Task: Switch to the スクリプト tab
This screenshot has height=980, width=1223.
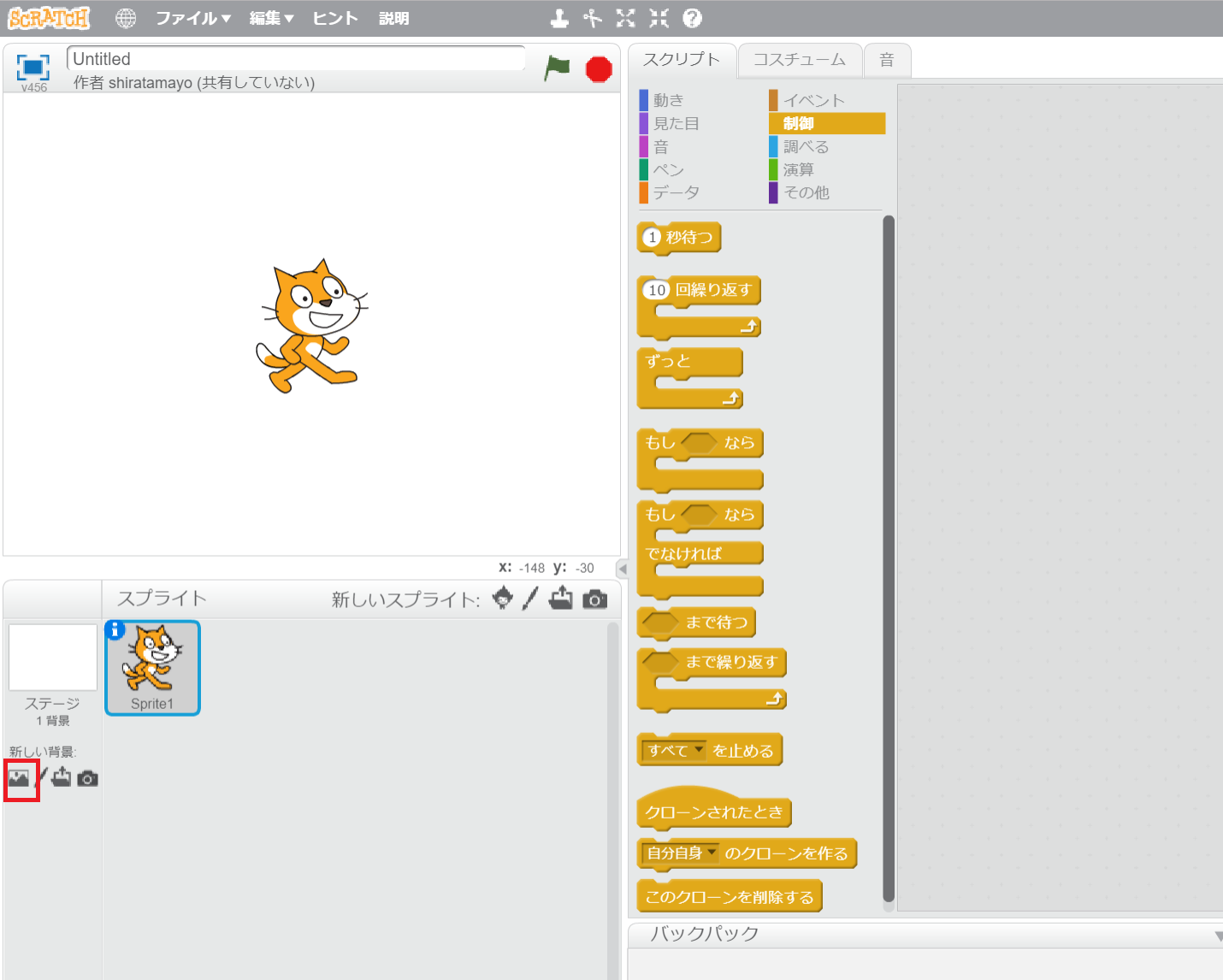Action: click(x=682, y=60)
